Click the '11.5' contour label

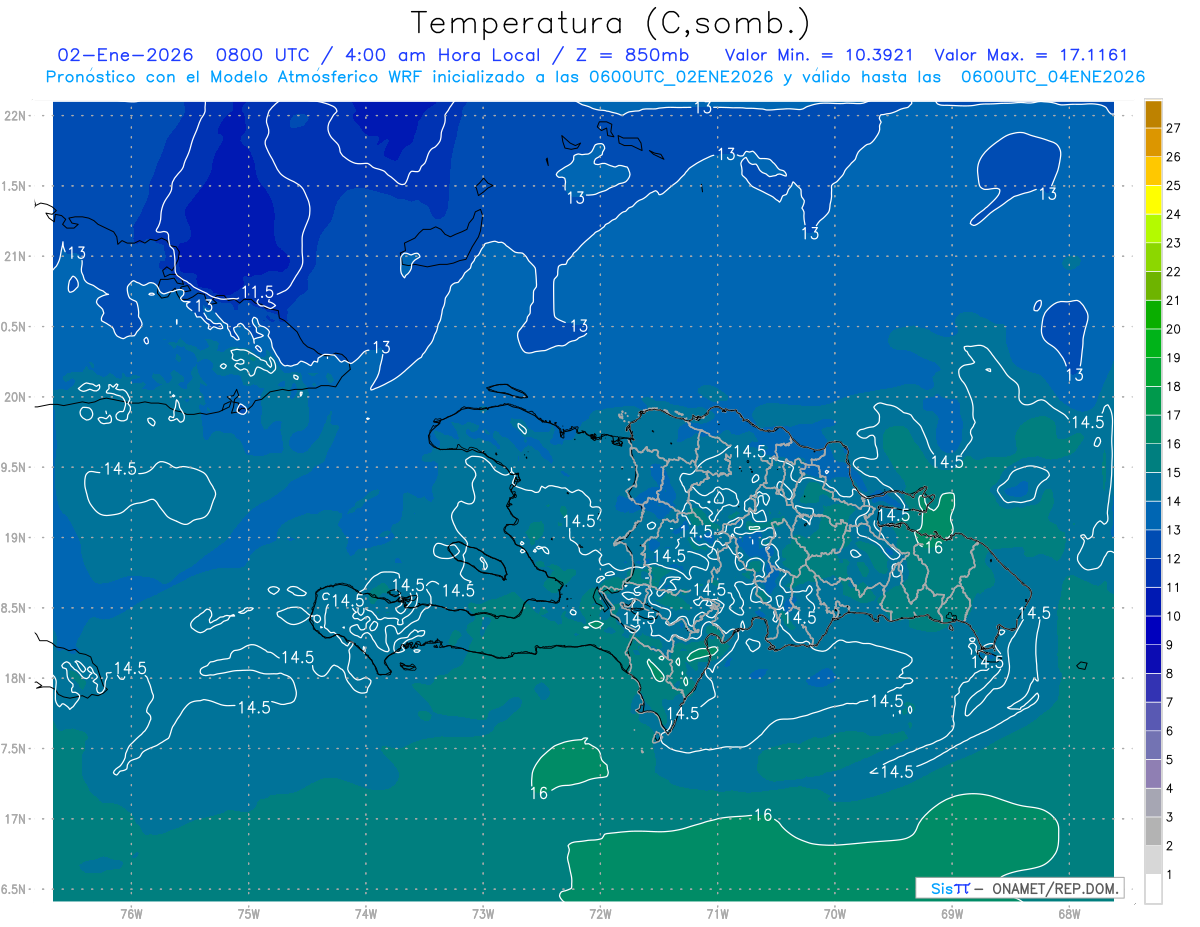257,292
